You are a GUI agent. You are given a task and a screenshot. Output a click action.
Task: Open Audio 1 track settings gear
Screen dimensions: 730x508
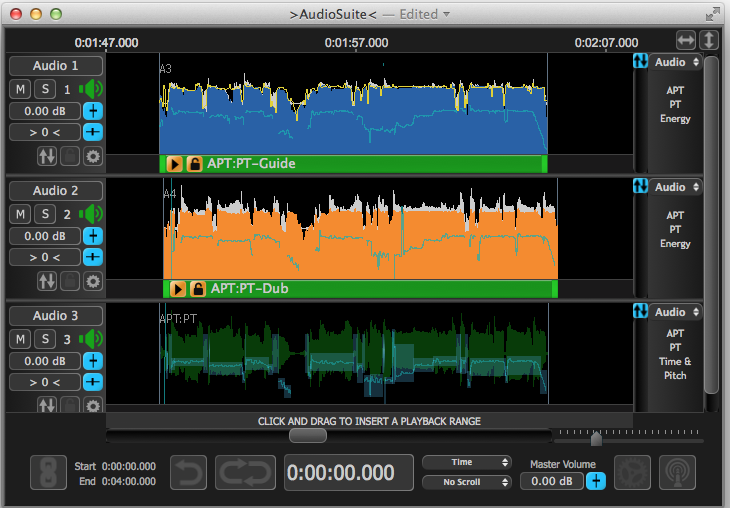93,156
